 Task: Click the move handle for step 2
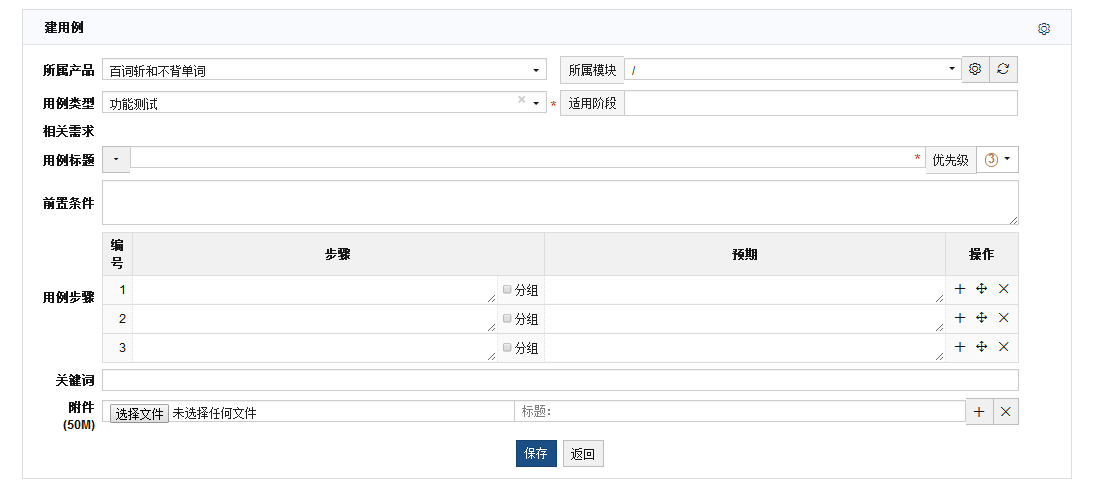click(x=981, y=318)
